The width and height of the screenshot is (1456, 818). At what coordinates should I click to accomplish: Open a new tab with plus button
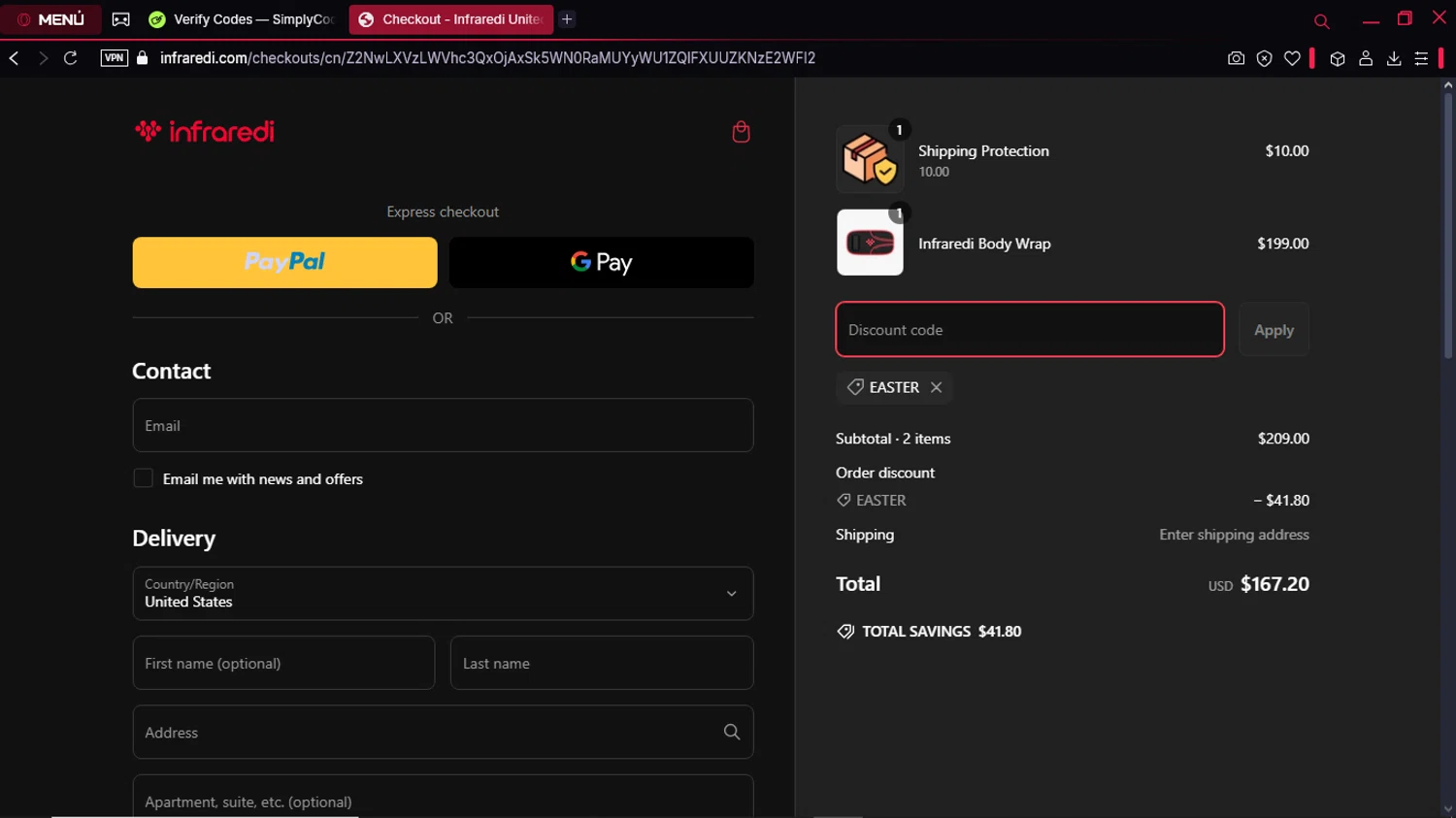coord(568,19)
